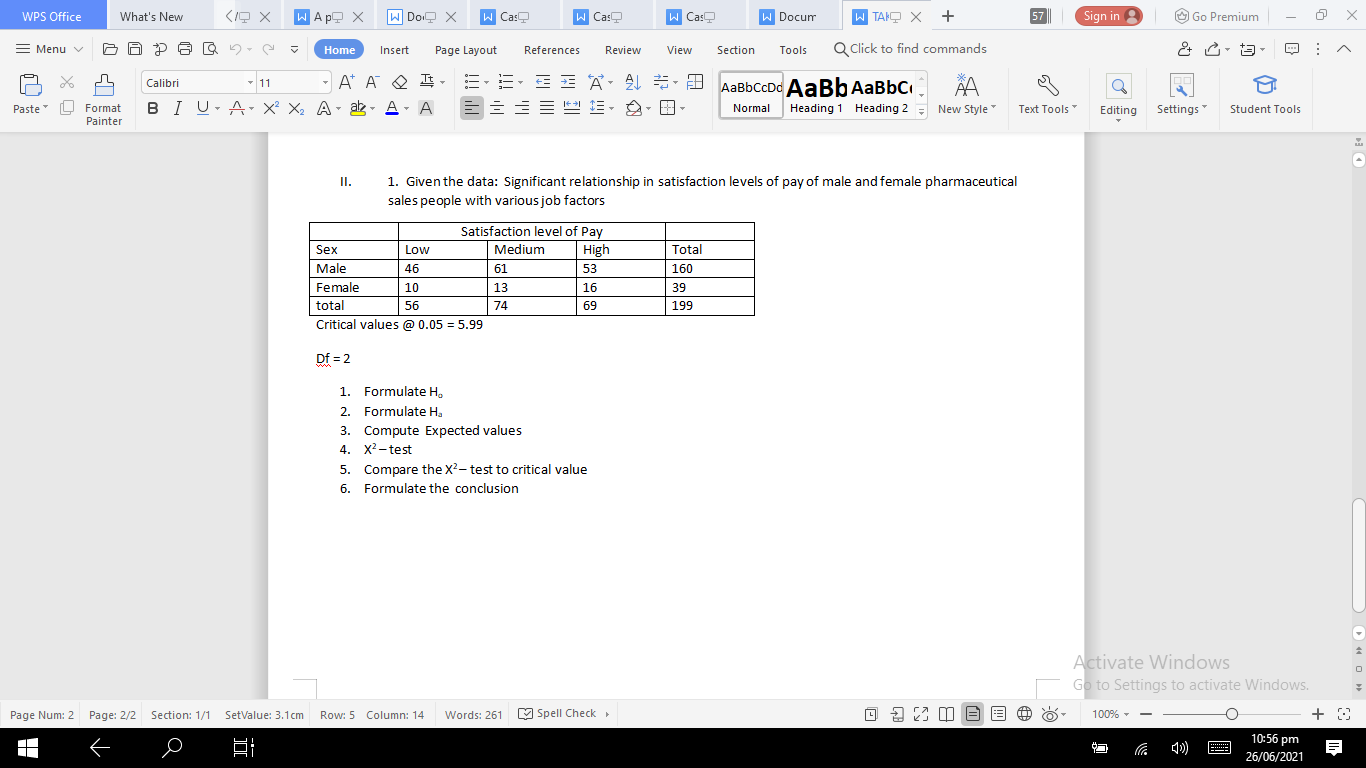Click the Sign in button
Image resolution: width=1366 pixels, height=768 pixels.
[x=1108, y=15]
